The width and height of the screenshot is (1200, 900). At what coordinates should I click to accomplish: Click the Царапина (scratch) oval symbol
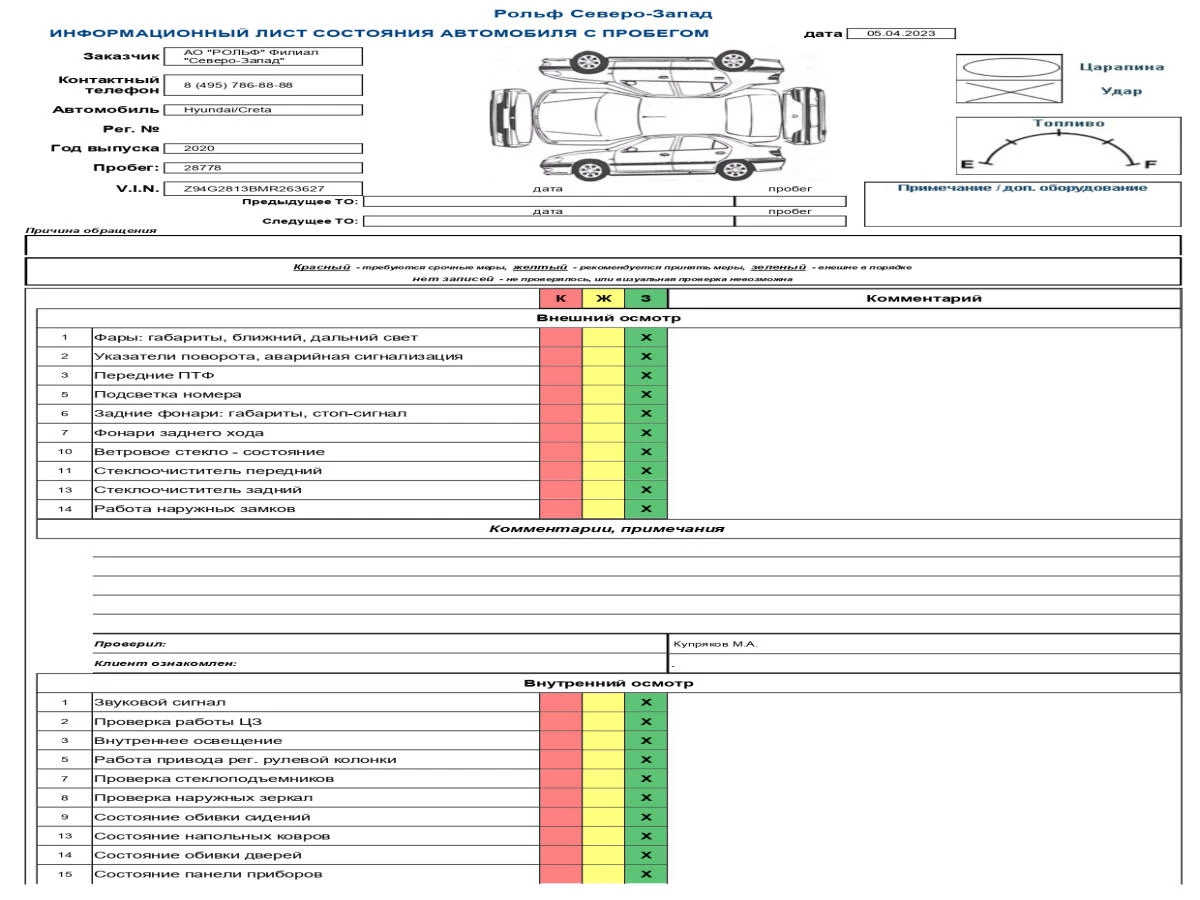[x=1005, y=67]
